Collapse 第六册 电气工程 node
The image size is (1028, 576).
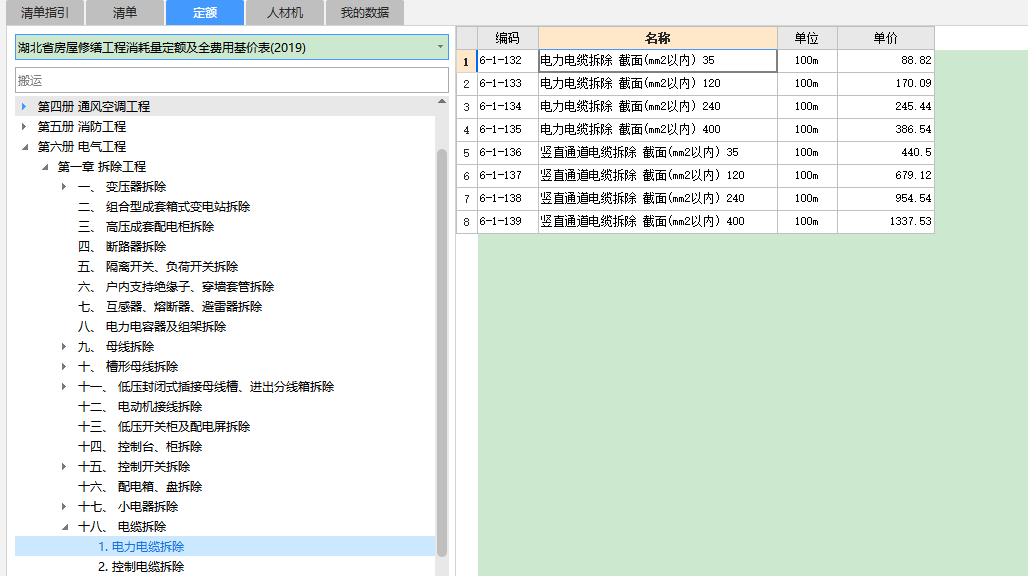tap(24, 147)
